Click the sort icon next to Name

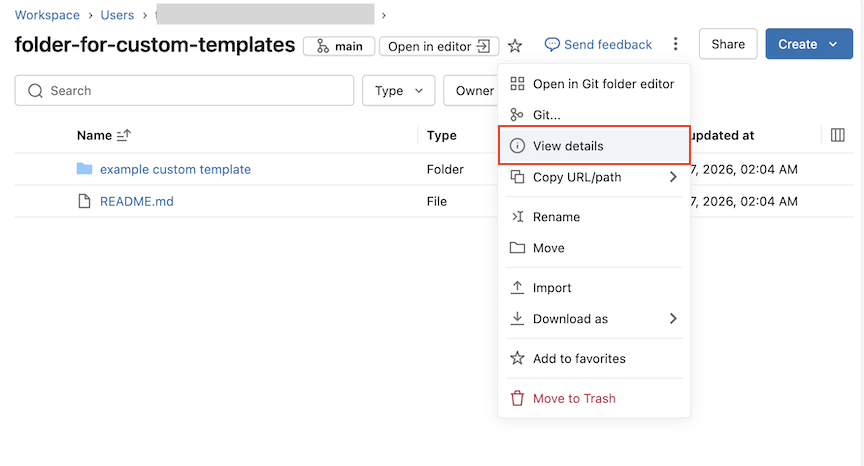point(124,136)
